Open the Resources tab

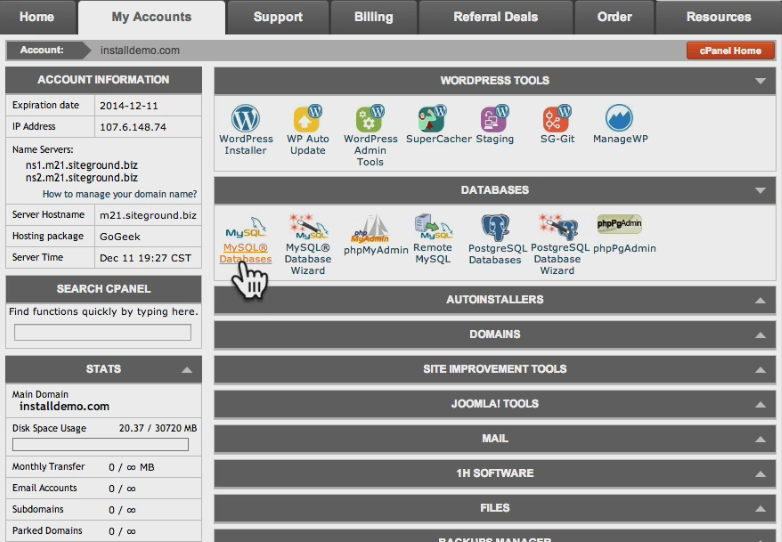pos(719,17)
